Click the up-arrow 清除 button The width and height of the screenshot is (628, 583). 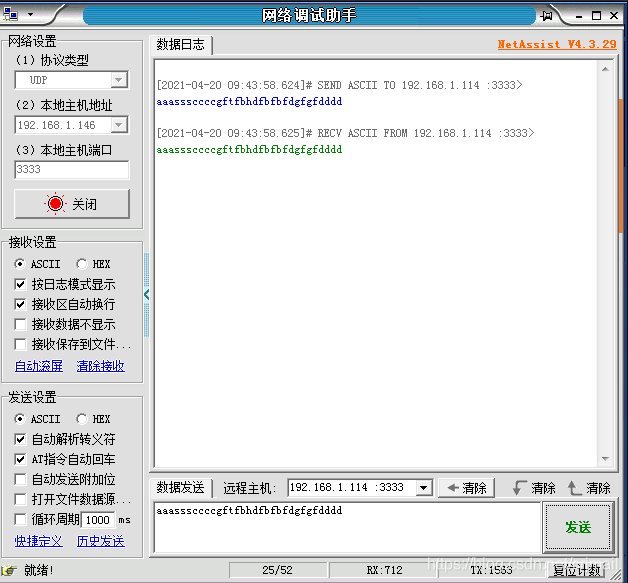(589, 488)
